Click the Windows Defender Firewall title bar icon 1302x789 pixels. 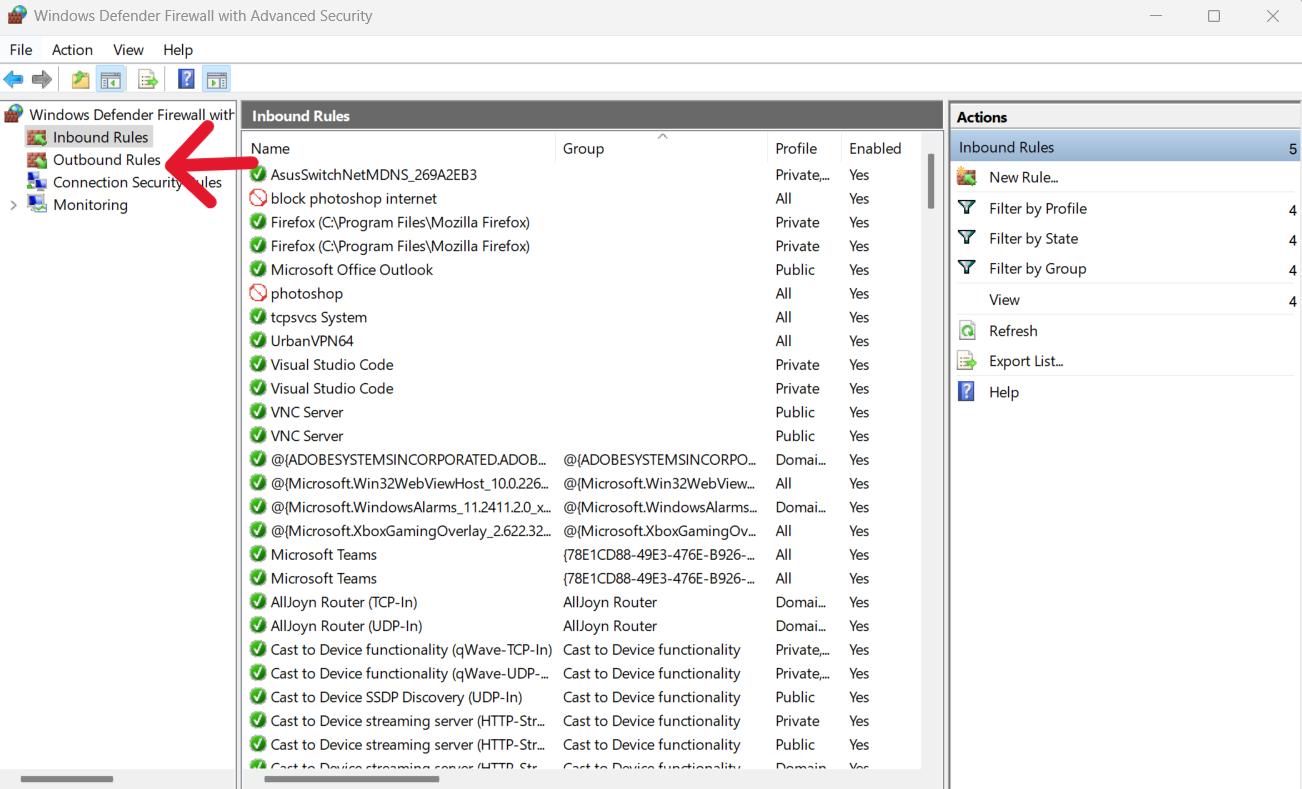click(x=16, y=16)
